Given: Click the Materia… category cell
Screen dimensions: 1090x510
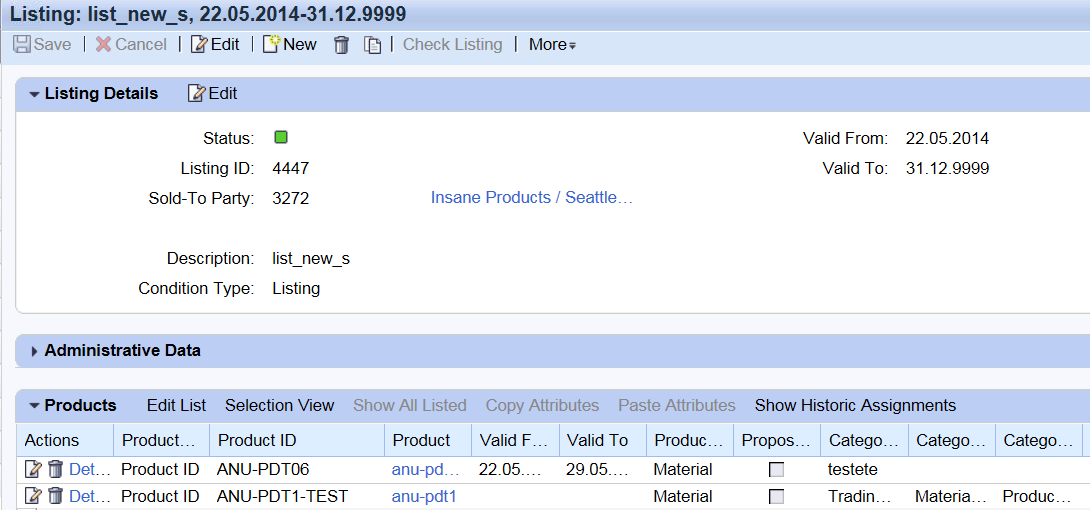Looking at the screenshot, I should click(x=950, y=496).
